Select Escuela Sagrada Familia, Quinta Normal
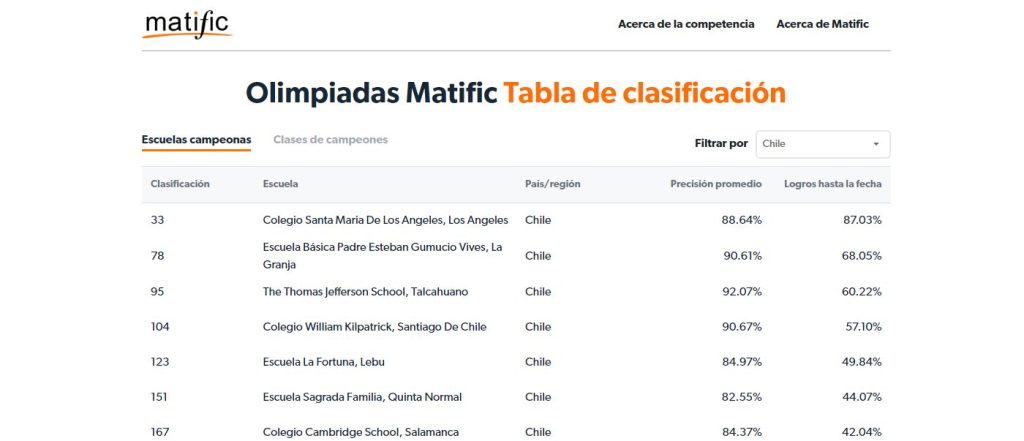This screenshot has height=441, width=1024. tap(516, 397)
